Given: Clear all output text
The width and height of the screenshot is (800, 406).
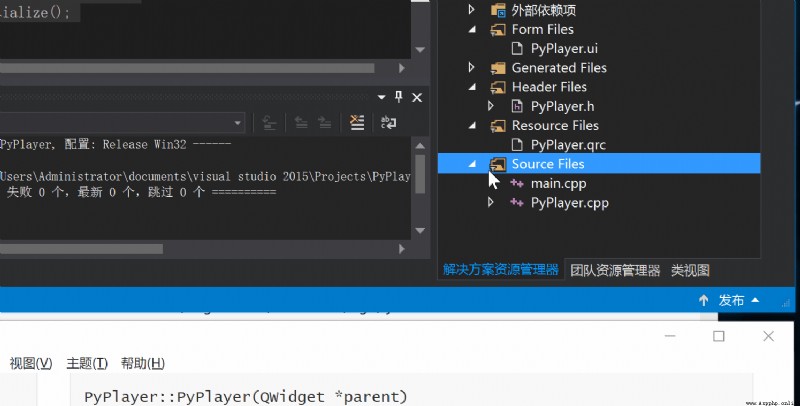Looking at the screenshot, I should coord(357,122).
